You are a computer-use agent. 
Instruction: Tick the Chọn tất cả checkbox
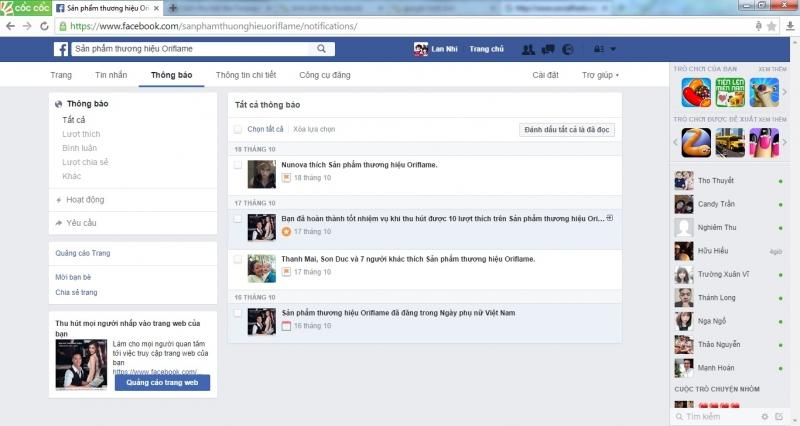coord(238,129)
